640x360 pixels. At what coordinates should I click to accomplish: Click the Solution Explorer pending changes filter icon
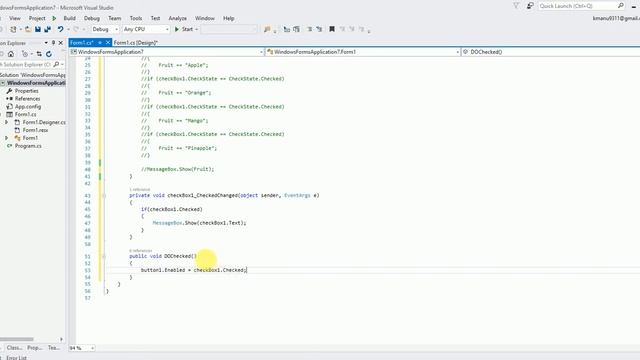point(25,54)
